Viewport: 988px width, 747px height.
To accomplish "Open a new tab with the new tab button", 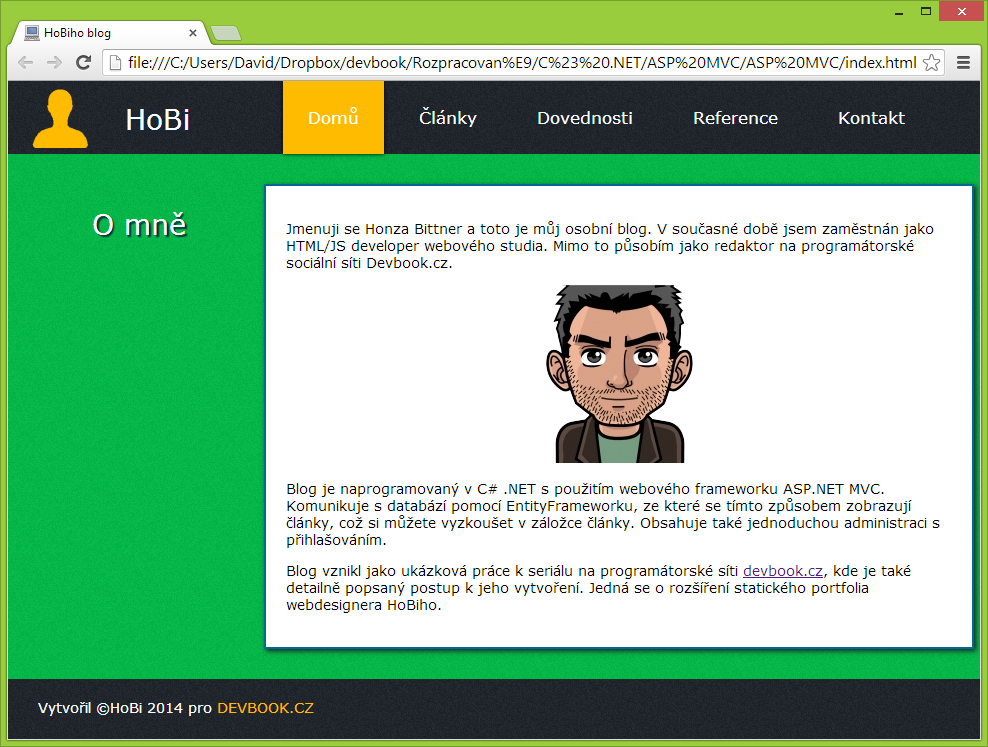I will pos(225,32).
